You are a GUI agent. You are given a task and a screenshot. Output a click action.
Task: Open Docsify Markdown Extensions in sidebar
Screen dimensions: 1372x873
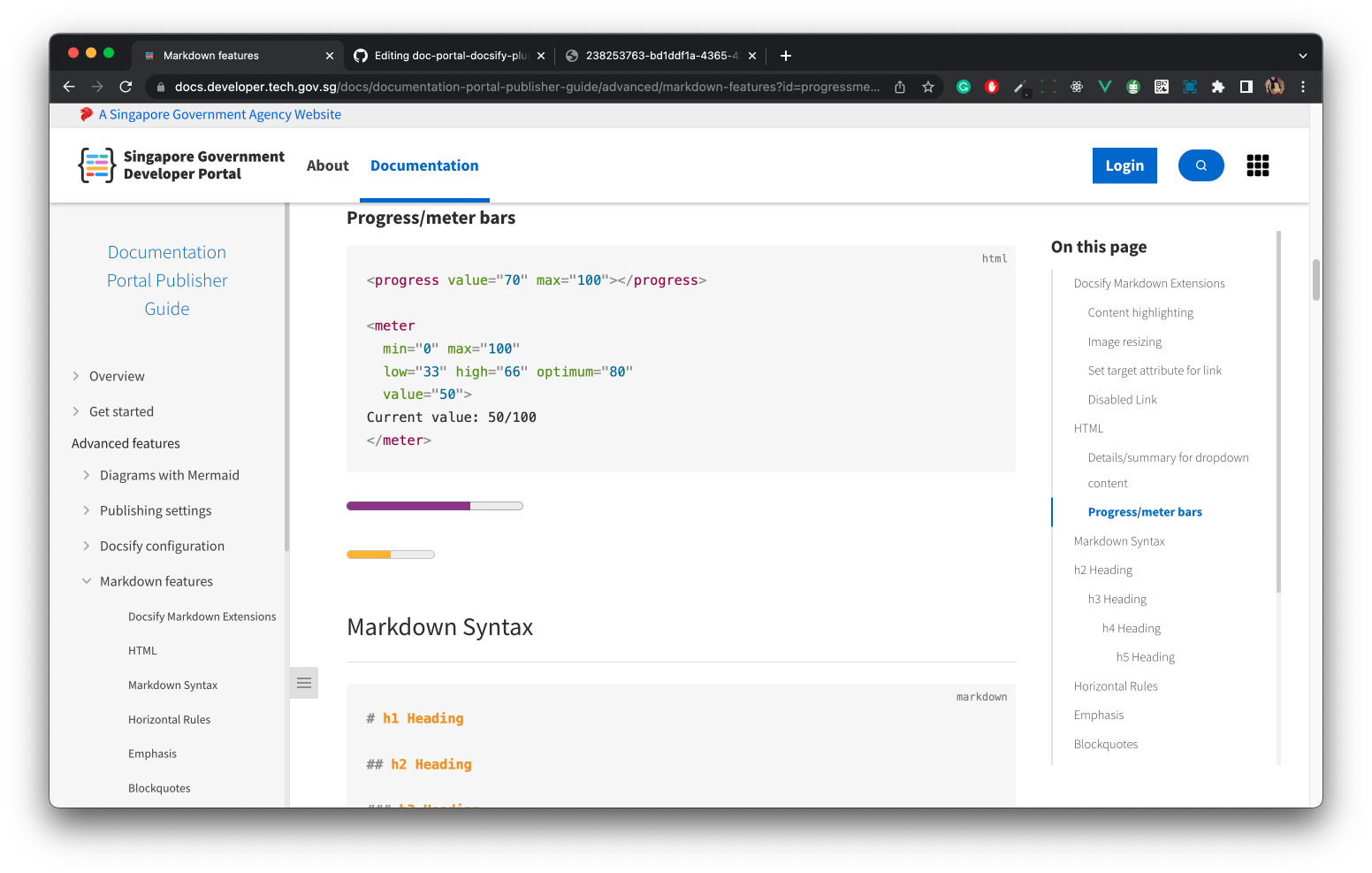[202, 616]
